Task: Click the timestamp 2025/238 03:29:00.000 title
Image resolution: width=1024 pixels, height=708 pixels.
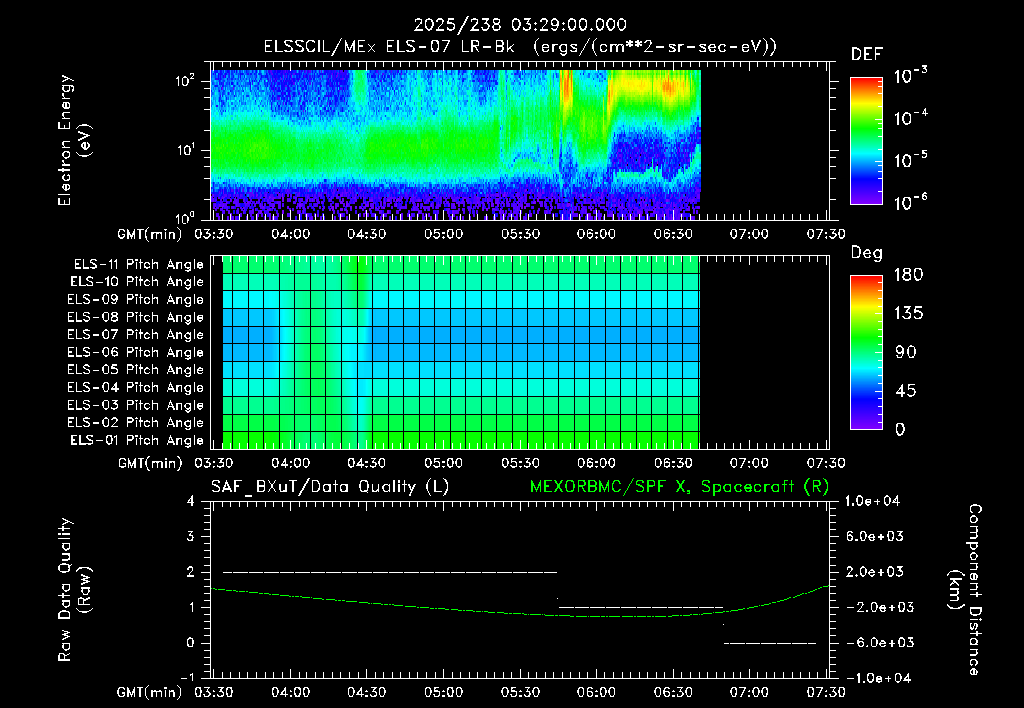Action: (x=520, y=25)
